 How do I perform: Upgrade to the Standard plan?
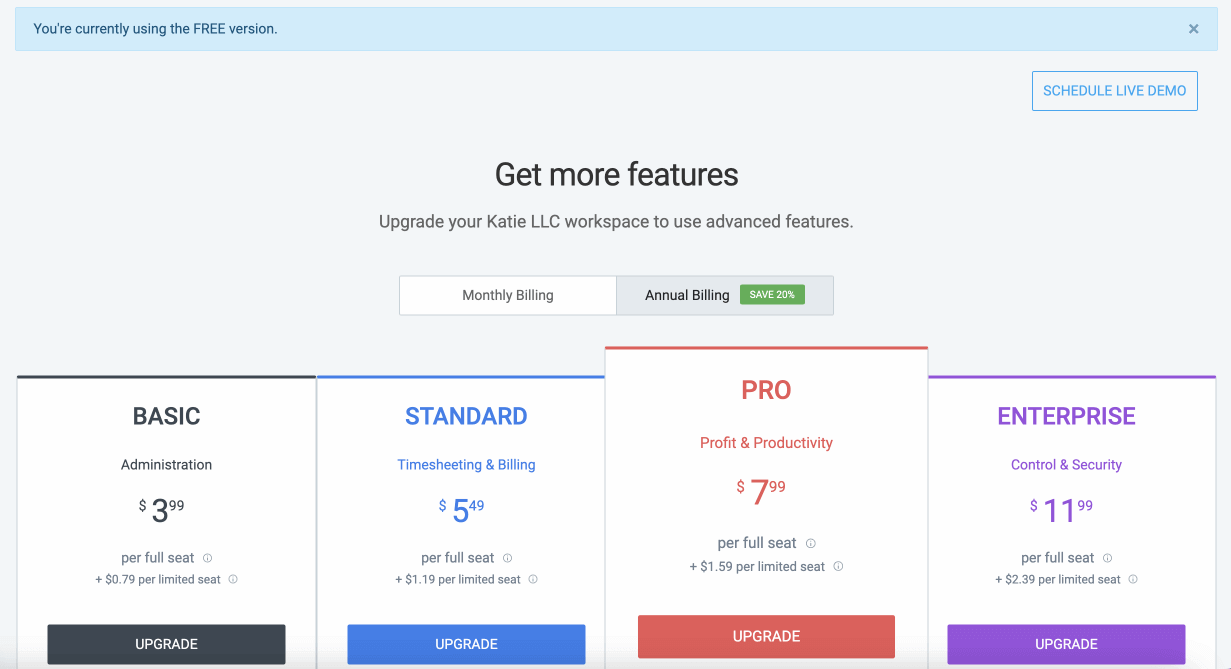point(466,644)
